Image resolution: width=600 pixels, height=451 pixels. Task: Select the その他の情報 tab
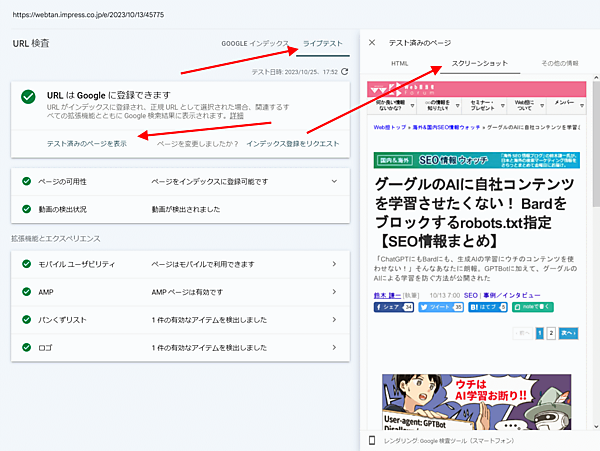pos(559,63)
